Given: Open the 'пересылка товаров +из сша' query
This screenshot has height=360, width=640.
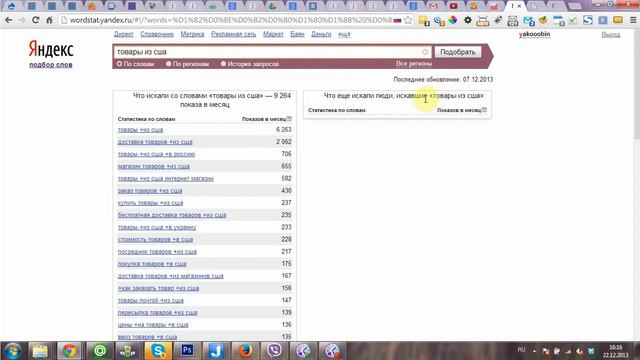Looking at the screenshot, I should 158,313.
